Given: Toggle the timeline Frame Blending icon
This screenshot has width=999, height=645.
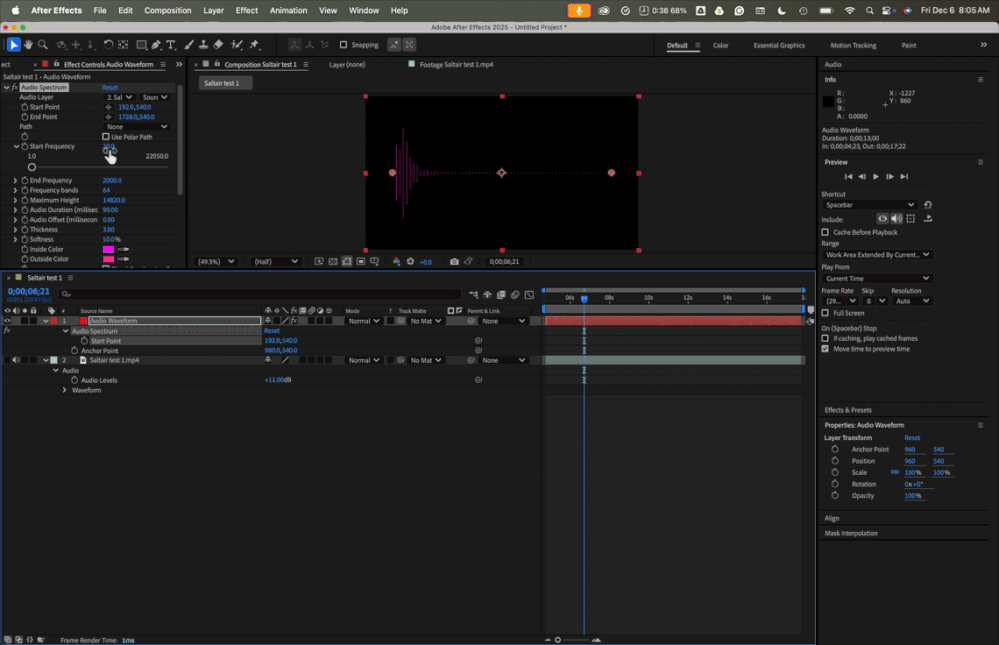Looking at the screenshot, I should click(501, 294).
